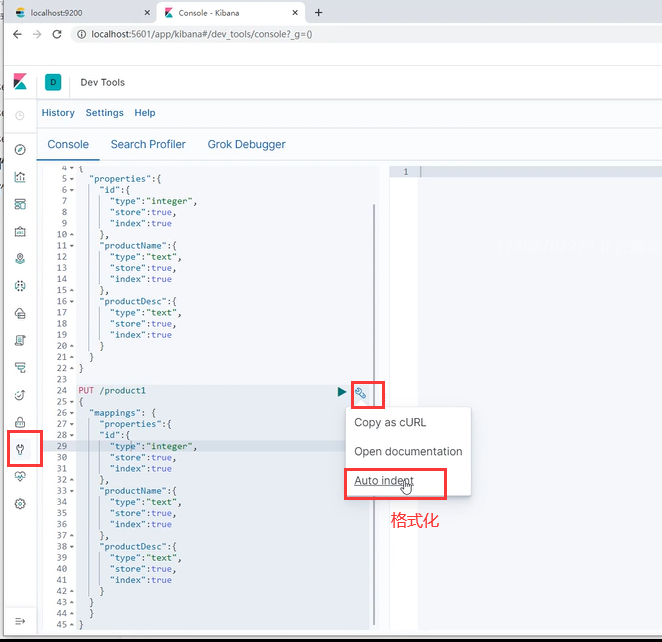Collapse the fold arrow on line 28
This screenshot has width=662, height=642.
point(72,435)
